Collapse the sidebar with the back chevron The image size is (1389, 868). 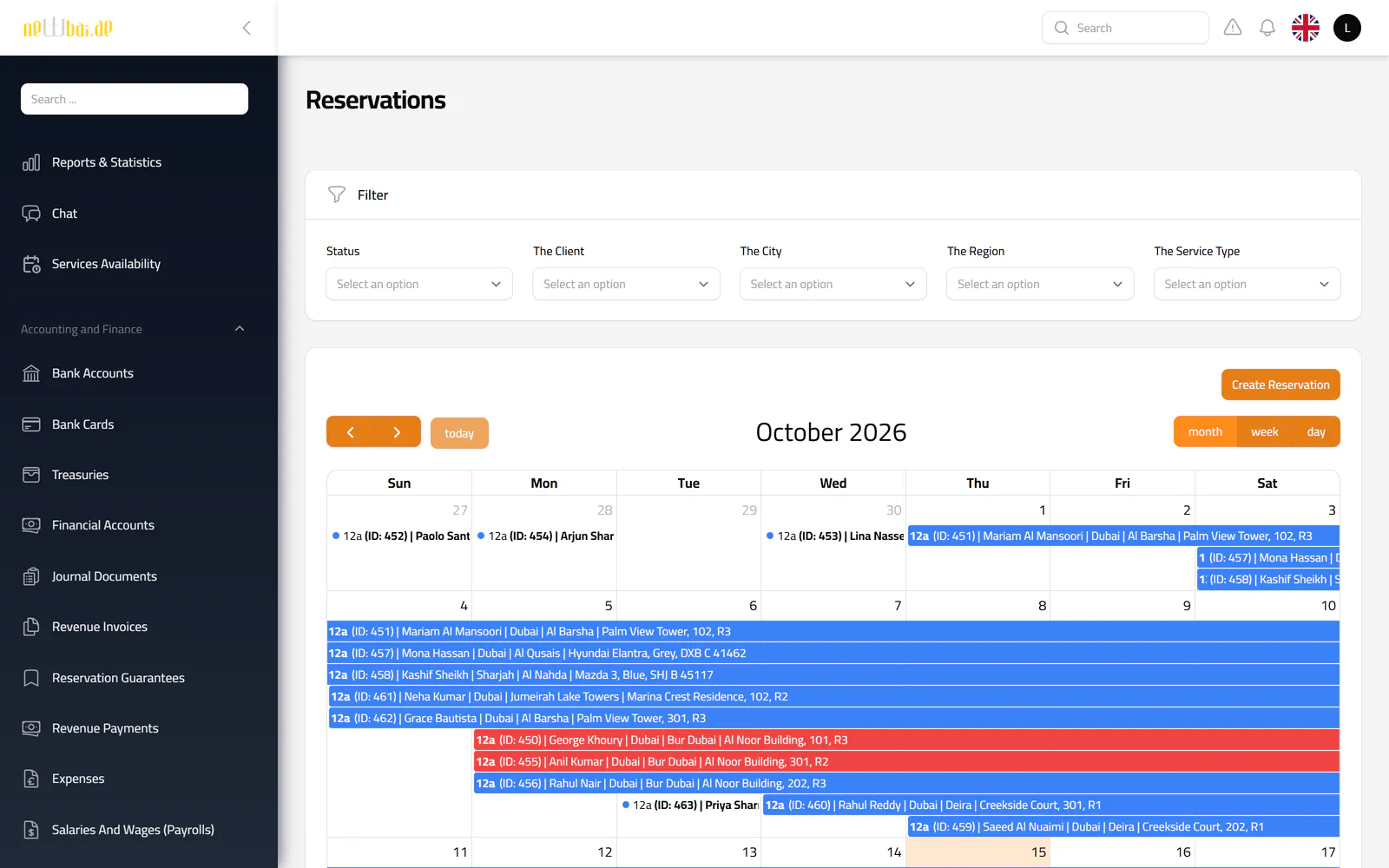(x=247, y=28)
